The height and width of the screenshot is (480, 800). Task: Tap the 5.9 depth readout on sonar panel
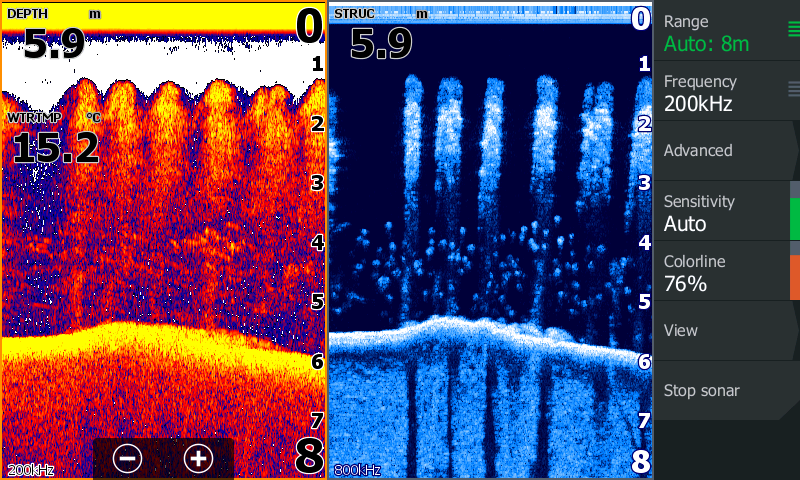pos(54,43)
